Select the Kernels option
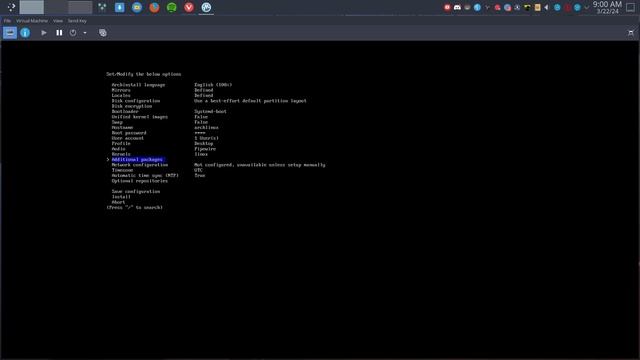 pos(121,154)
